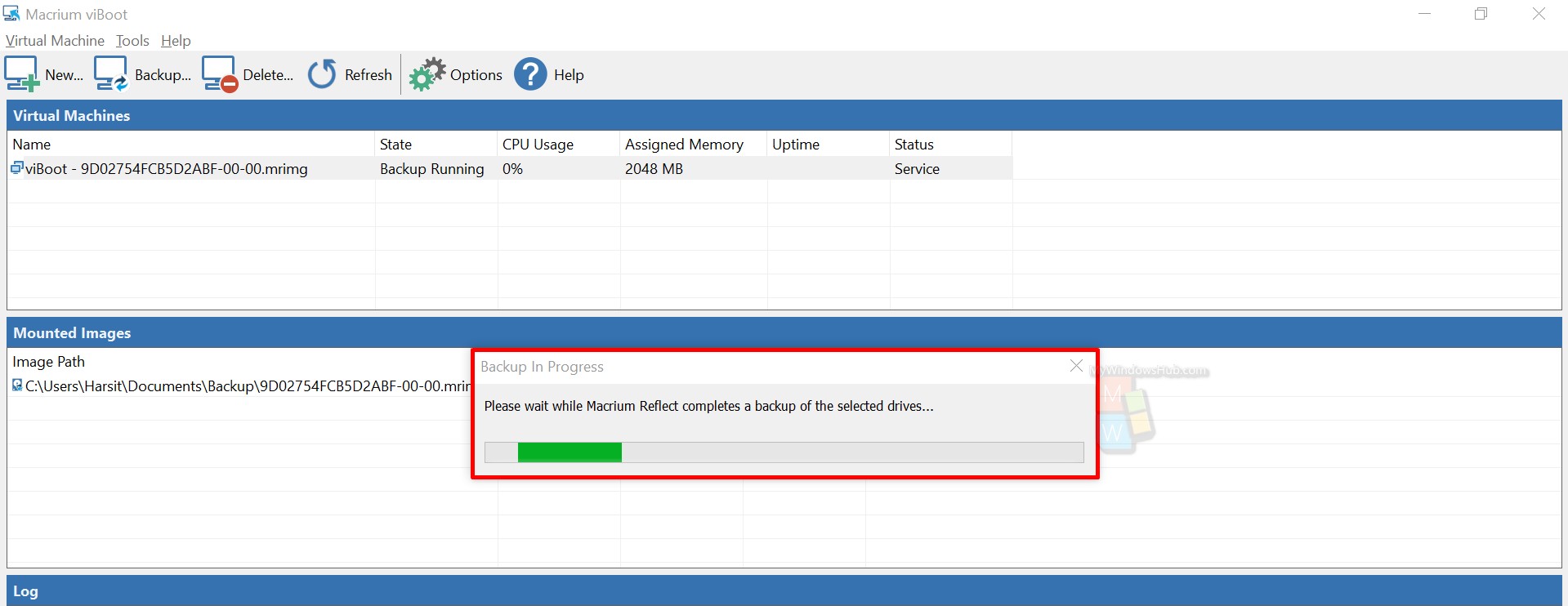Sort by the Uptime column header
The width and height of the screenshot is (1568, 606).
point(829,144)
